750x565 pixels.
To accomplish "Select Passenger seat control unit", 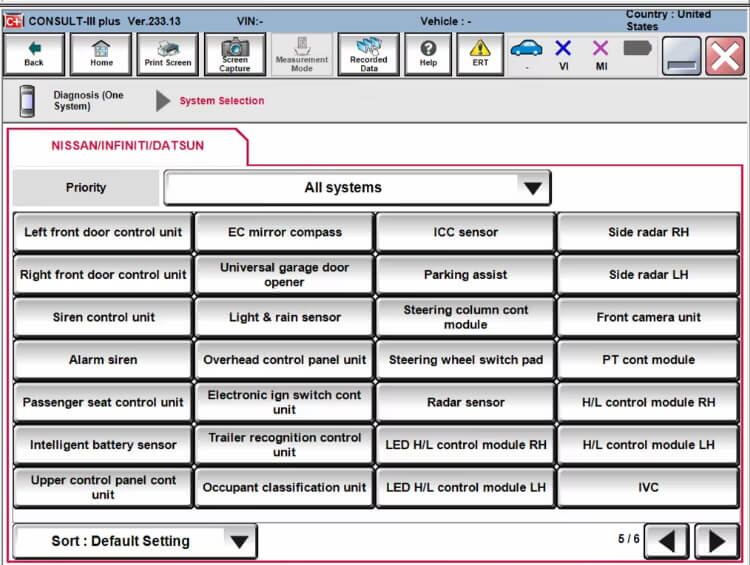I will click(103, 402).
